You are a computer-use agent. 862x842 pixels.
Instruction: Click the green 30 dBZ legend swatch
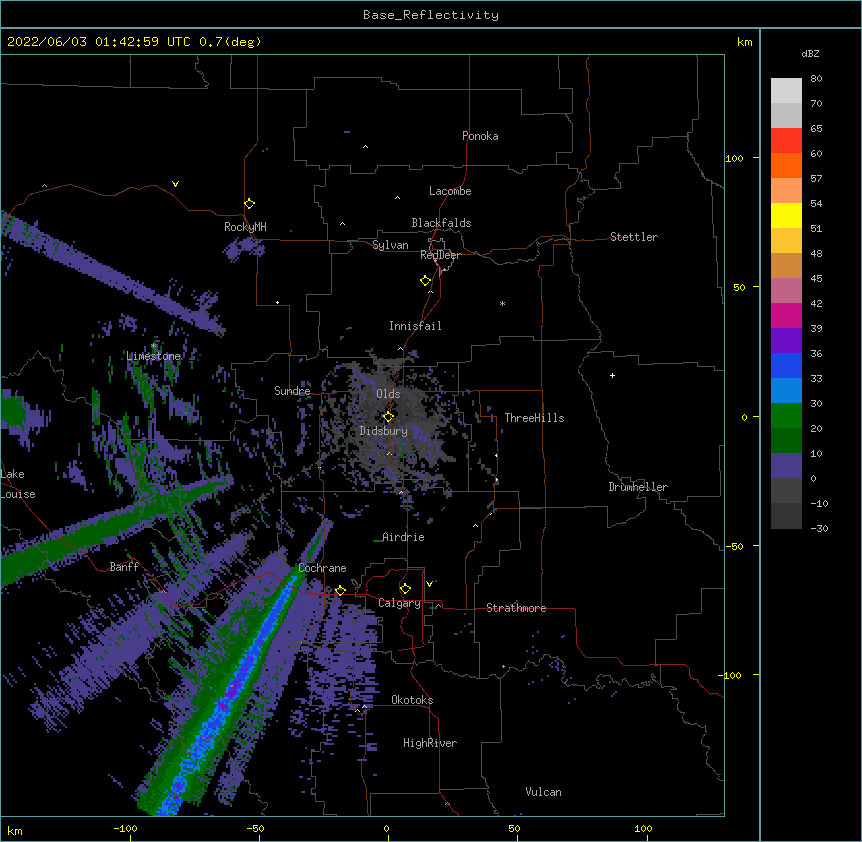pyautogui.click(x=786, y=416)
